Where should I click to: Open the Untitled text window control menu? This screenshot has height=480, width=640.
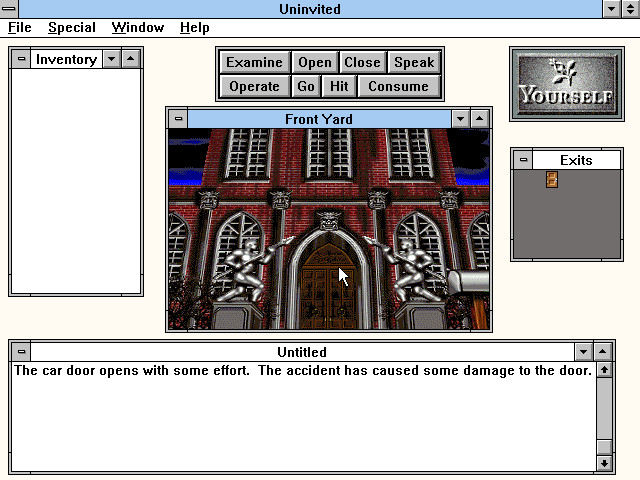point(21,351)
